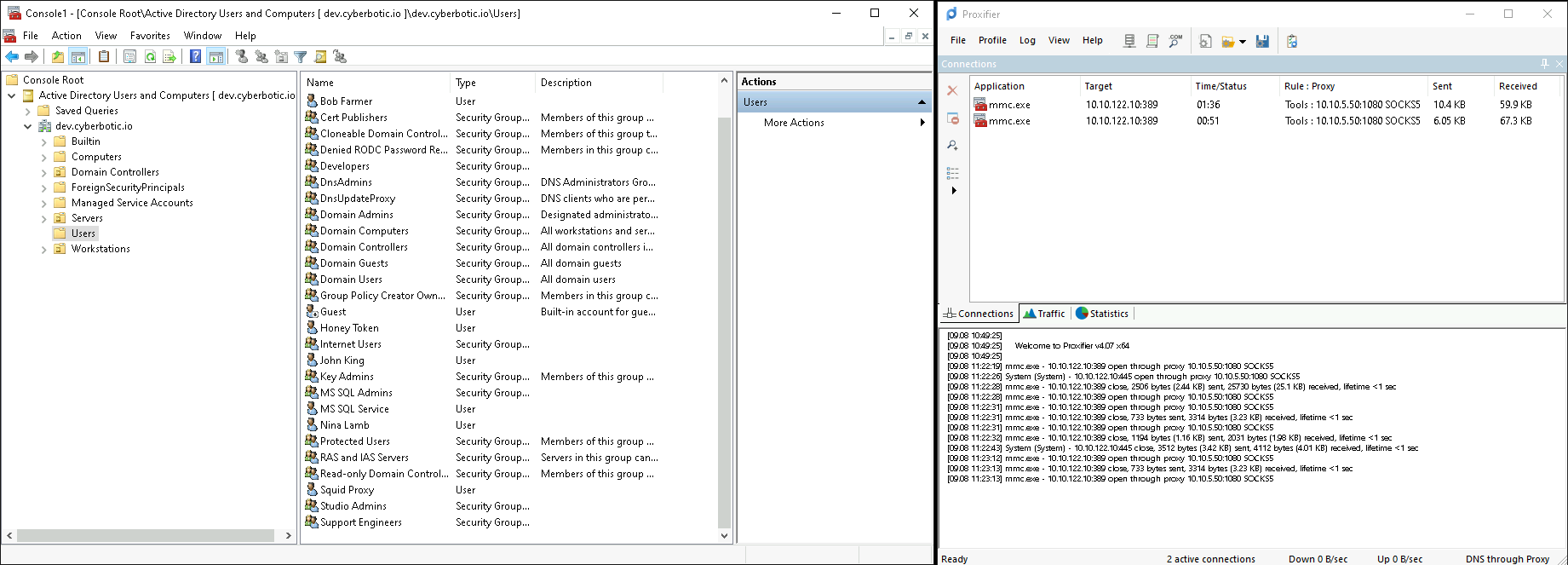Click the user list vertical scrollbar
The width and height of the screenshot is (1568, 565).
pyautogui.click(x=724, y=324)
